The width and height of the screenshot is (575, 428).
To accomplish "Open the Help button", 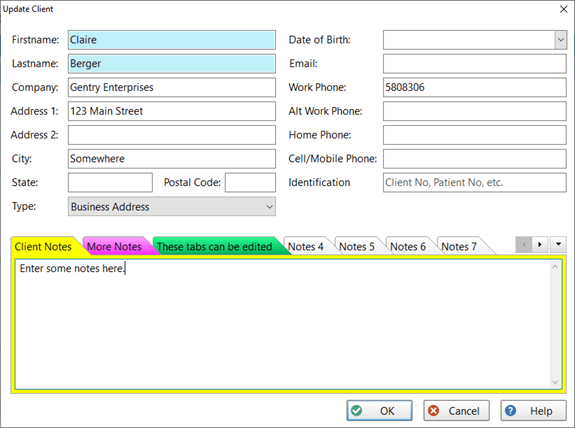I will click(534, 410).
